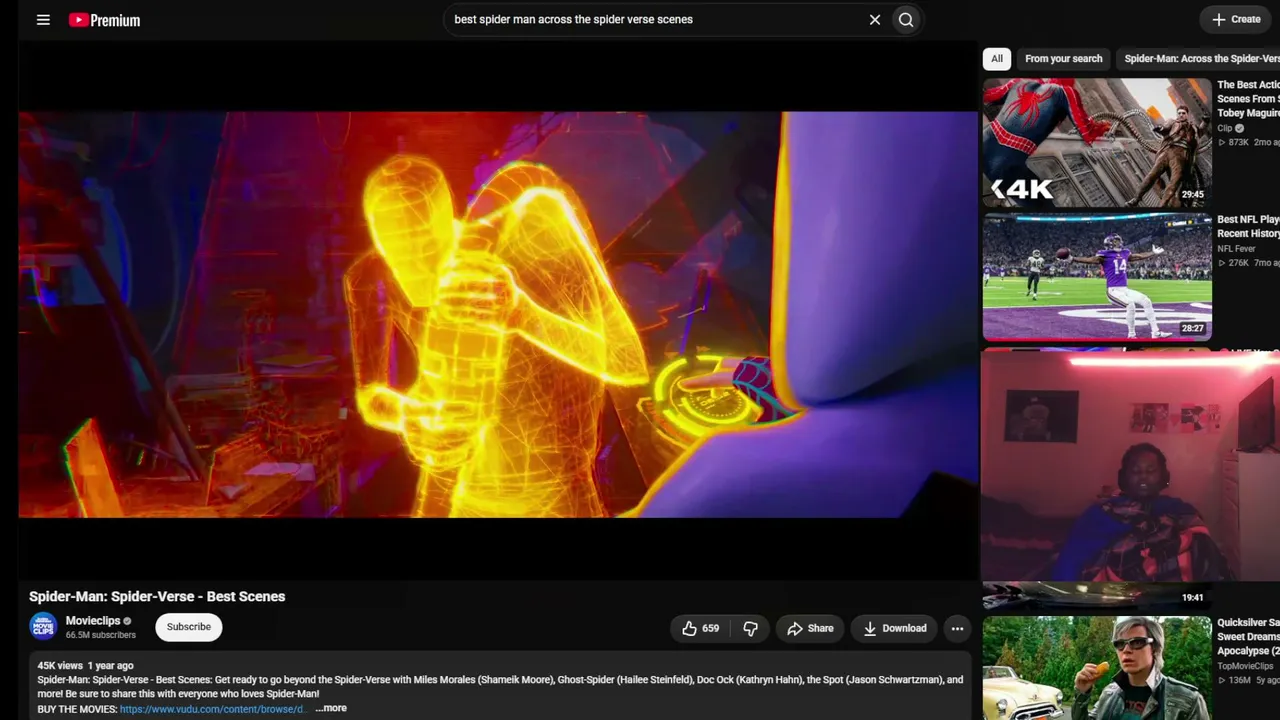
Task: Share this video
Action: click(x=810, y=628)
